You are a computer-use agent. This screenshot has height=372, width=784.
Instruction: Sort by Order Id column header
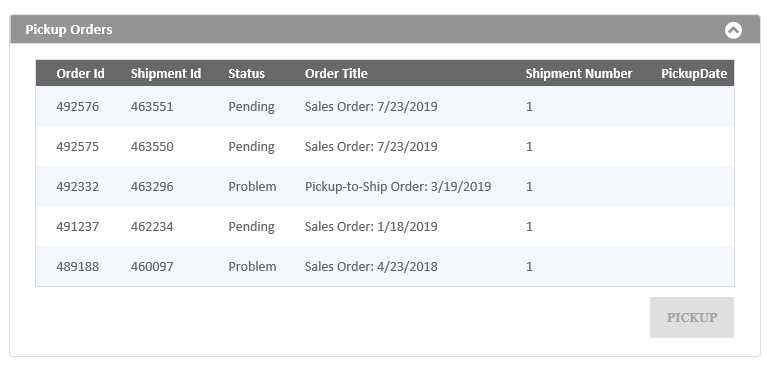click(x=80, y=74)
